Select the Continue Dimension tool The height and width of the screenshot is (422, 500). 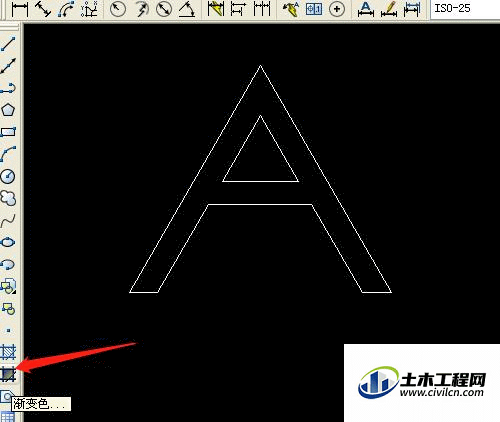(262, 9)
